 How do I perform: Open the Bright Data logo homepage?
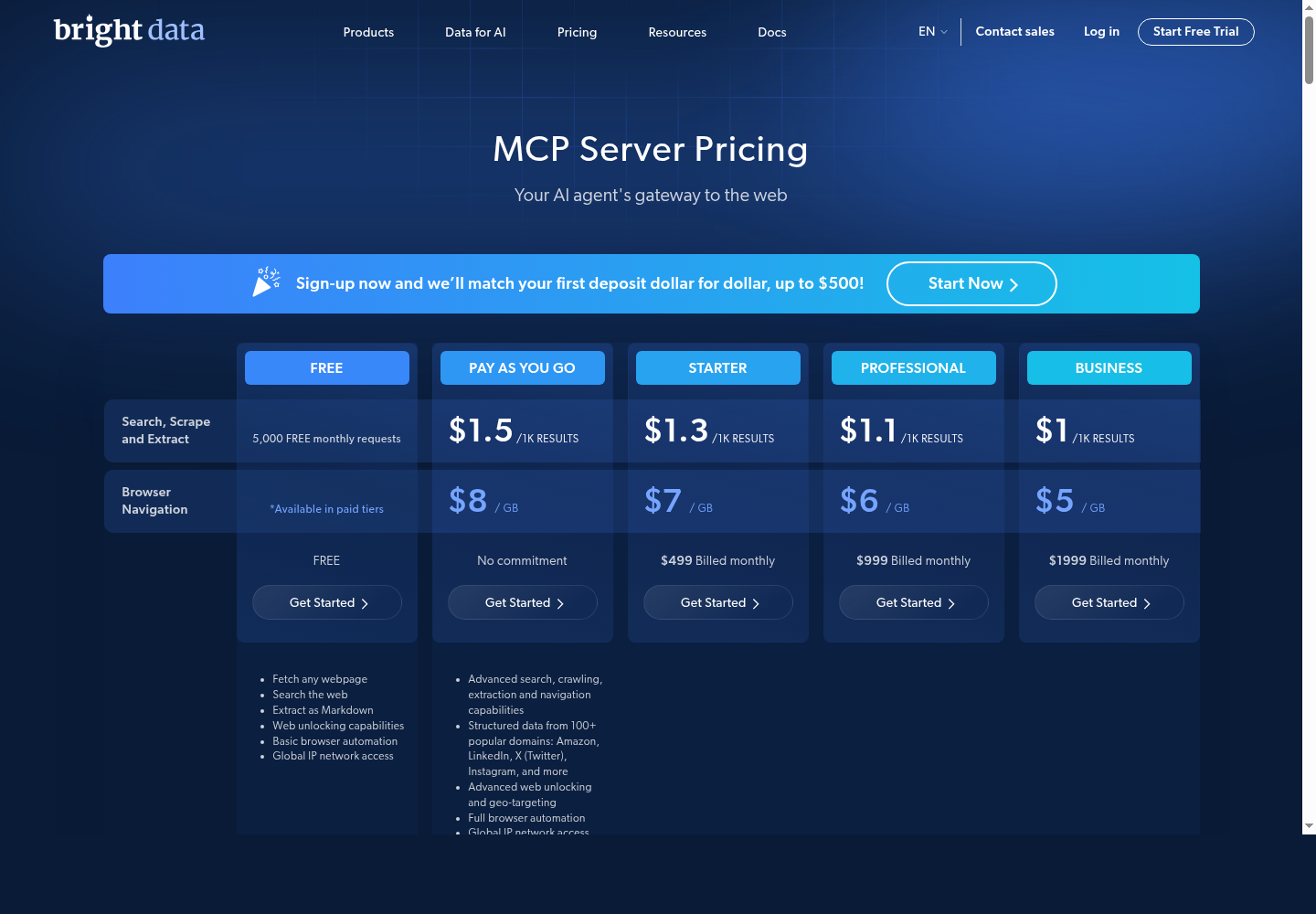(x=129, y=30)
